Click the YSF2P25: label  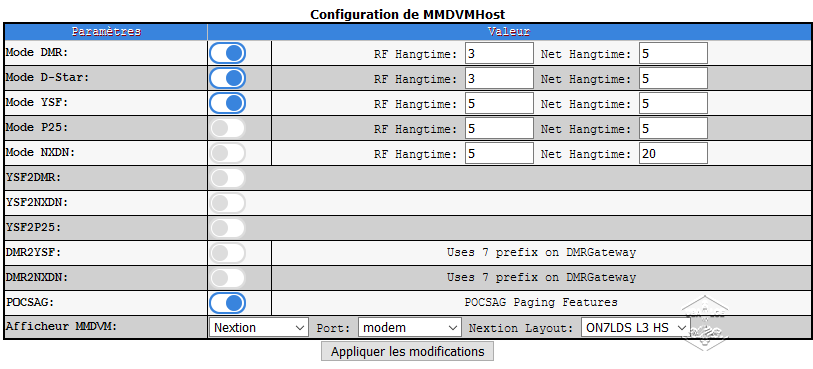(x=34, y=227)
